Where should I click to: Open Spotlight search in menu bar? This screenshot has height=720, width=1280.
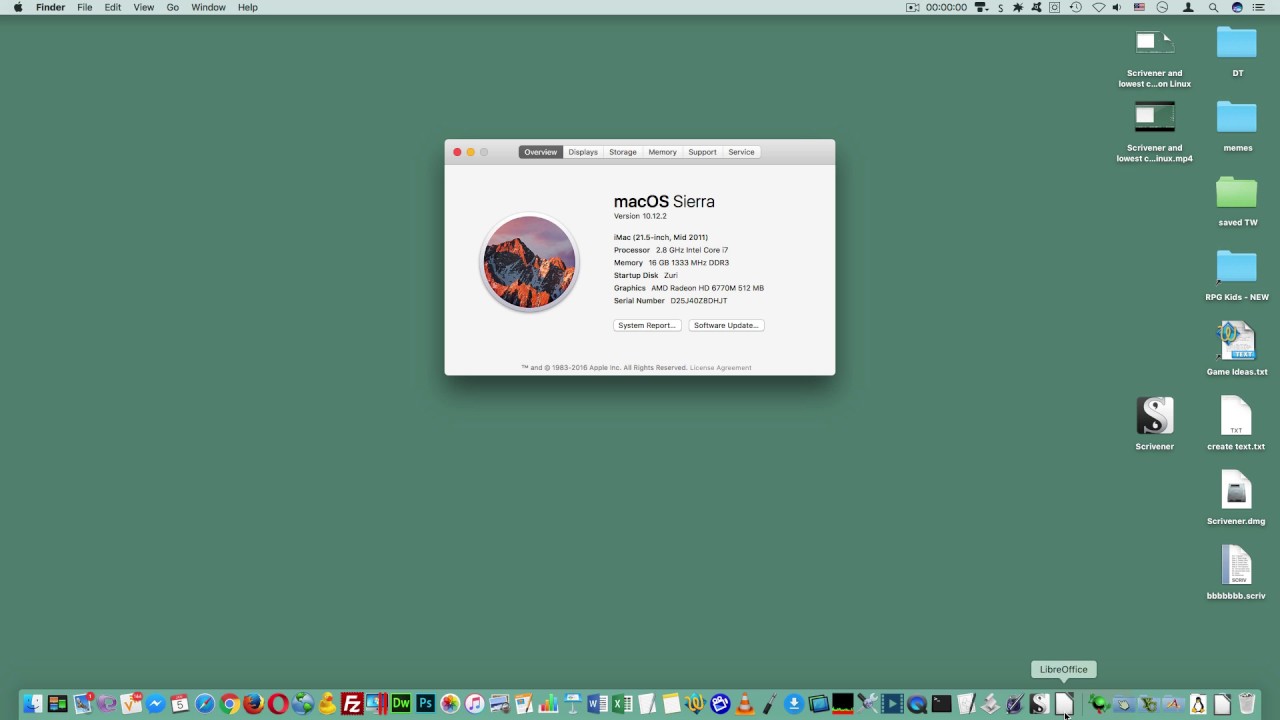click(x=1213, y=7)
